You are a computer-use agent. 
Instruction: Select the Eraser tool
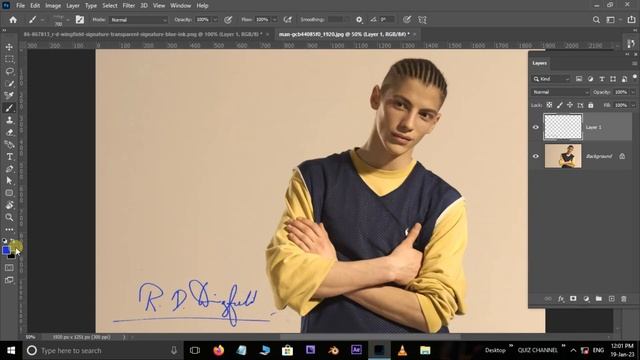coord(9,132)
